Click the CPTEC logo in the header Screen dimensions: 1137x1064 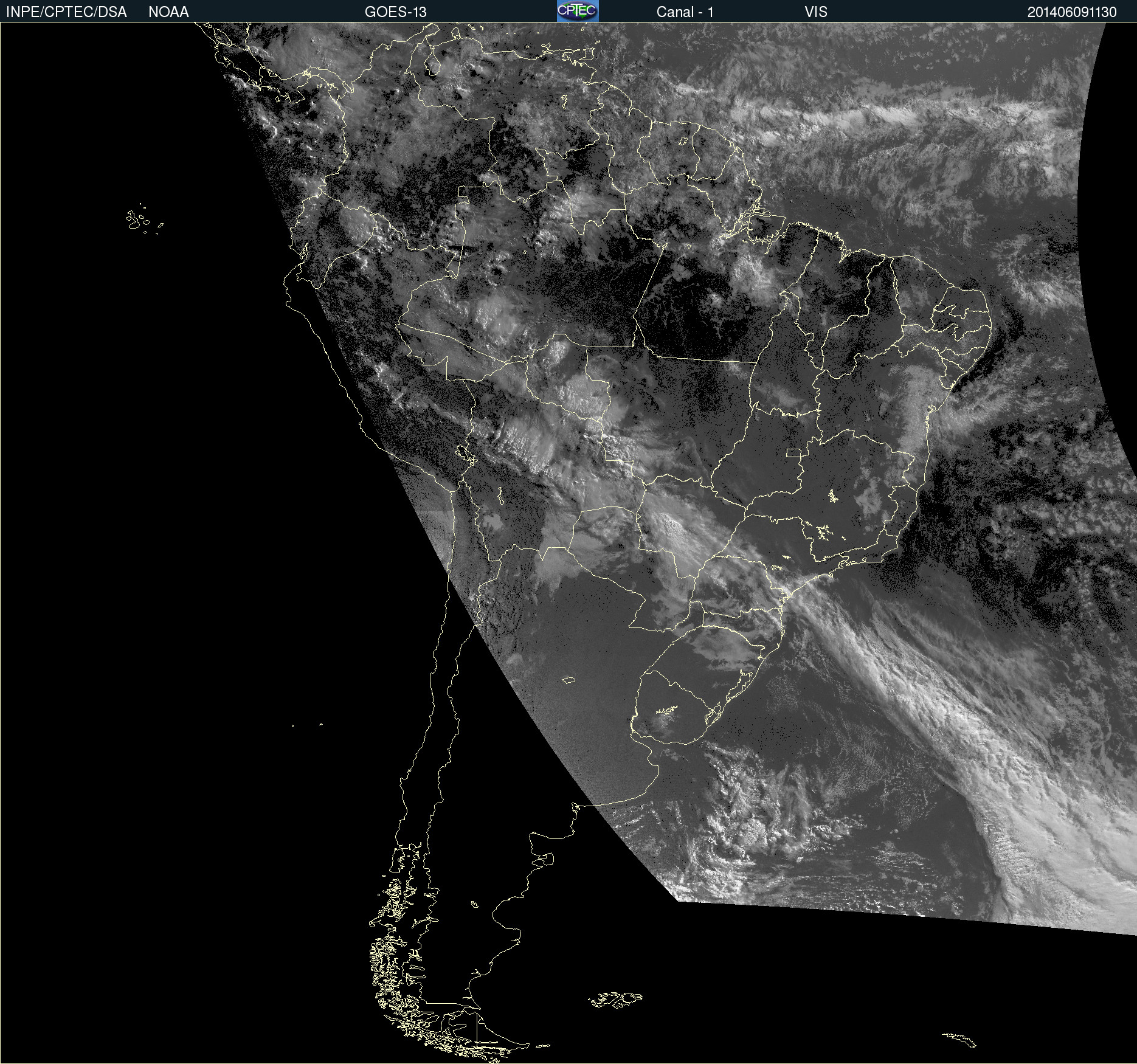pyautogui.click(x=577, y=11)
